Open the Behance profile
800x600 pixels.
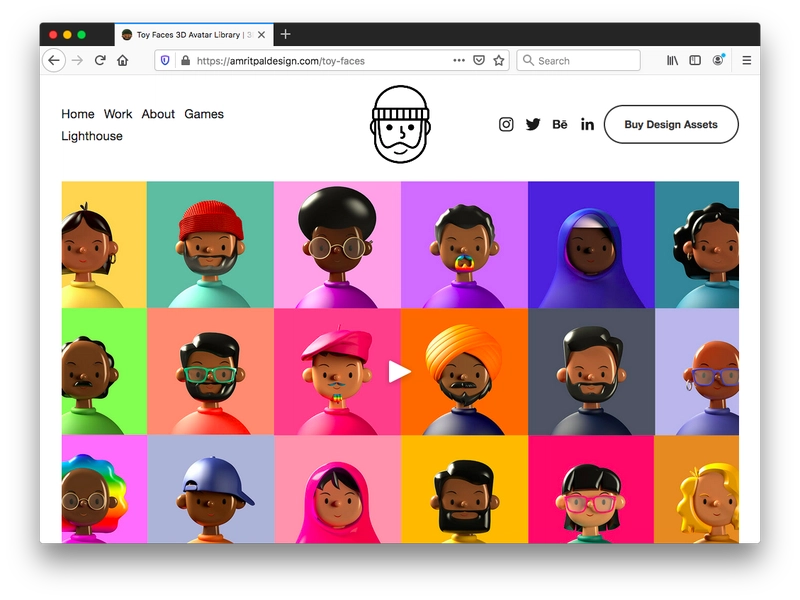(x=560, y=124)
